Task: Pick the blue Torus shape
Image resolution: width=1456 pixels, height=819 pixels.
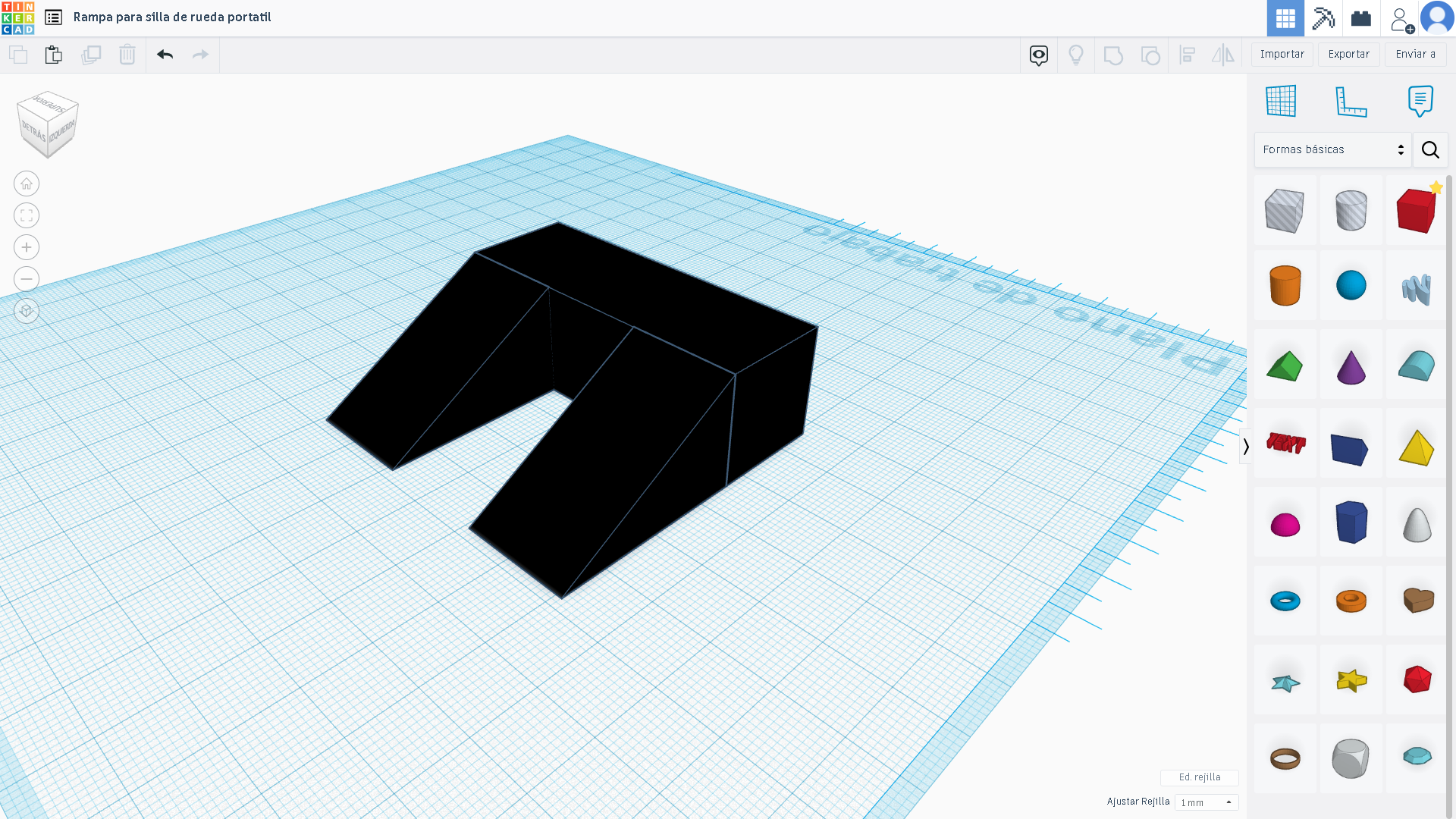Action: click(x=1285, y=601)
